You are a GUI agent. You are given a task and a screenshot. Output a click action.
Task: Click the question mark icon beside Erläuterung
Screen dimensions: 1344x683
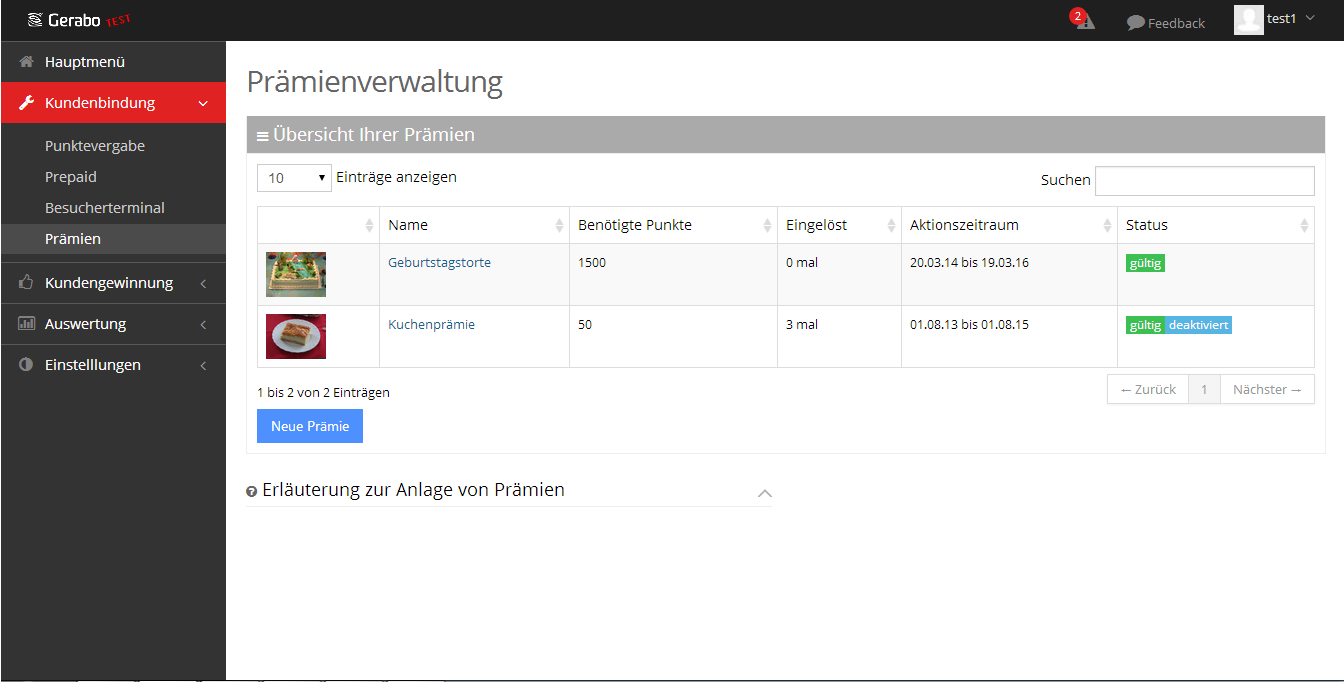click(252, 492)
